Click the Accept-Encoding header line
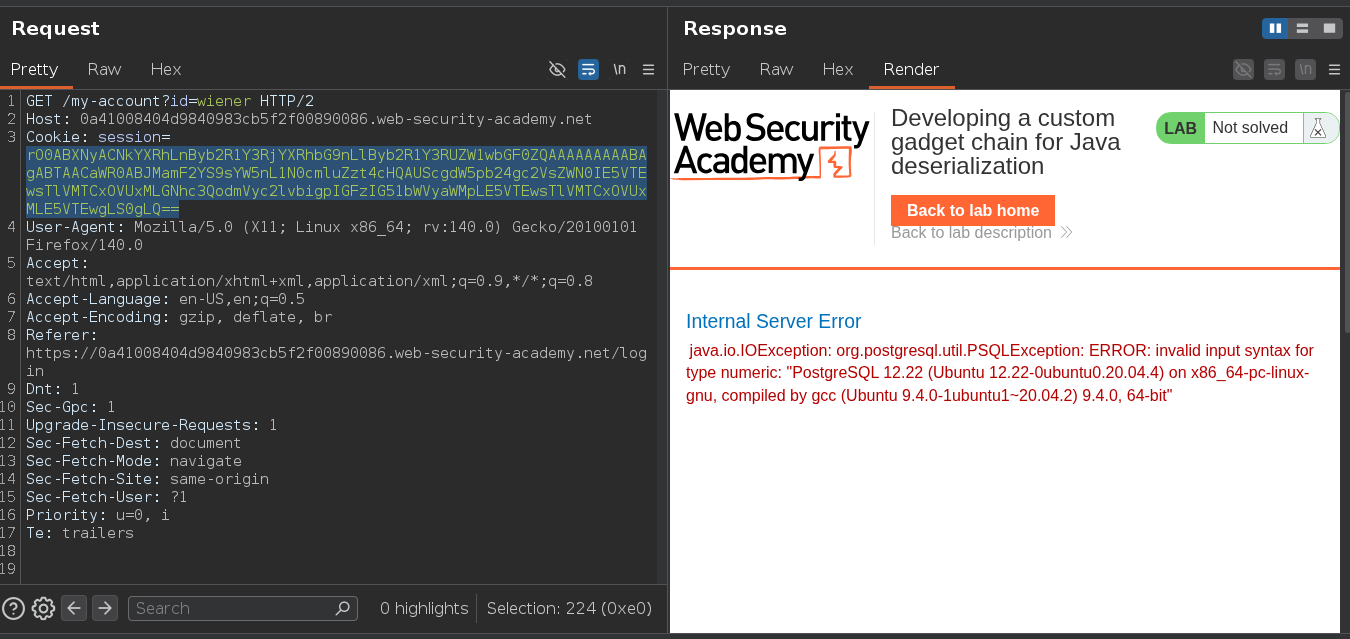 (x=179, y=317)
